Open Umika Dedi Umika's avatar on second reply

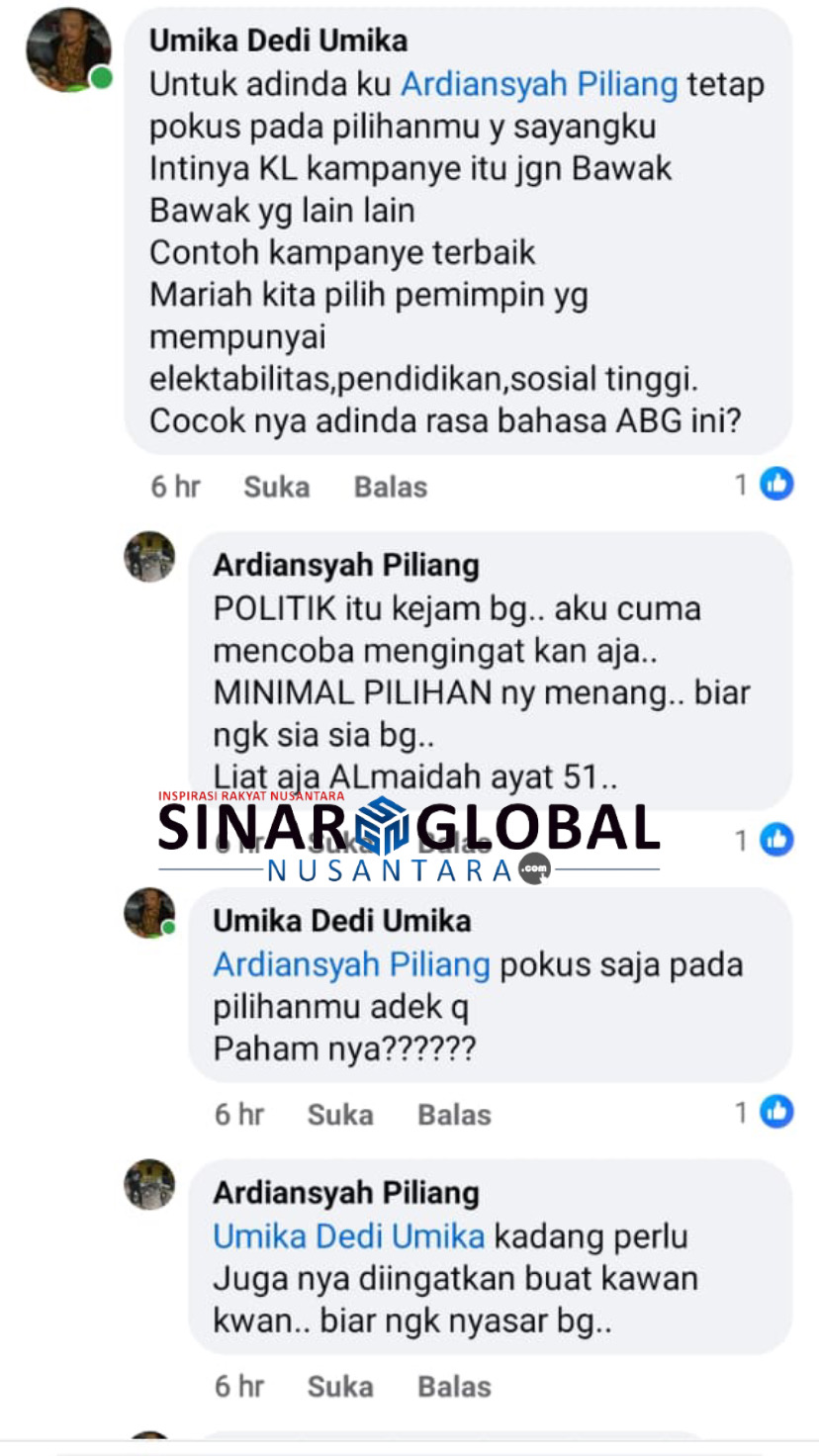point(149,912)
